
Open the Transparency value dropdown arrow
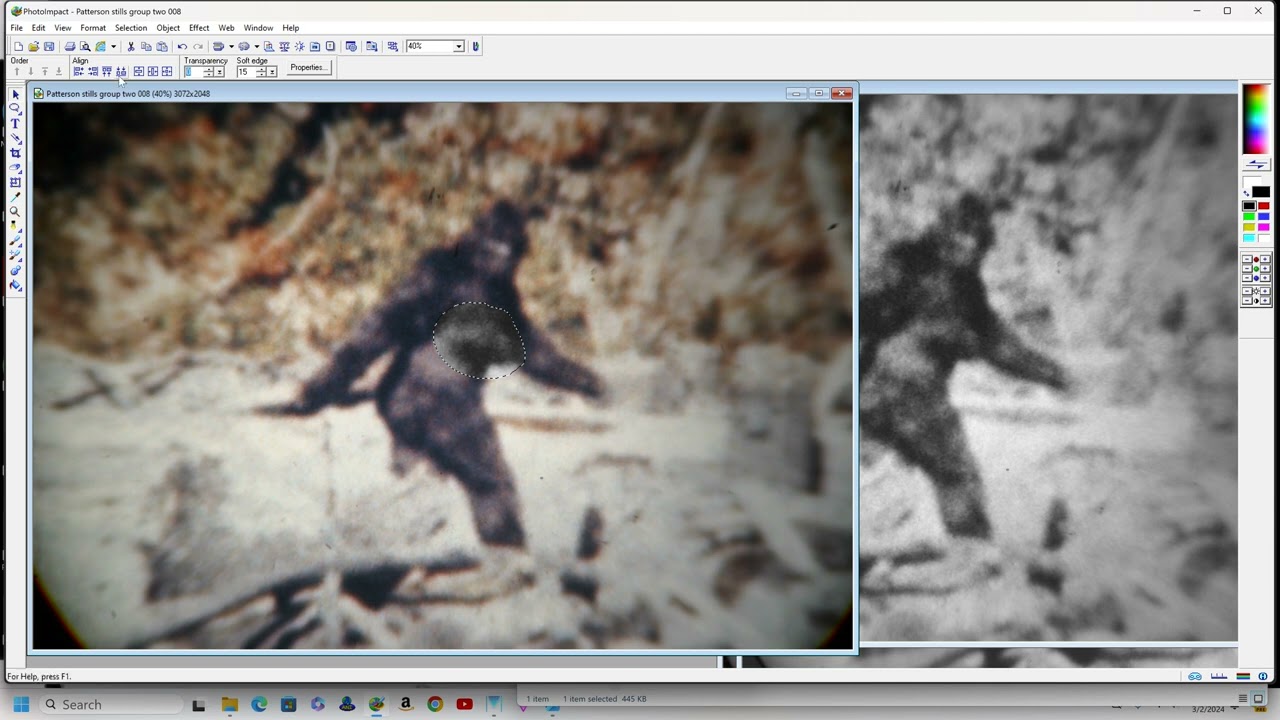[x=219, y=72]
